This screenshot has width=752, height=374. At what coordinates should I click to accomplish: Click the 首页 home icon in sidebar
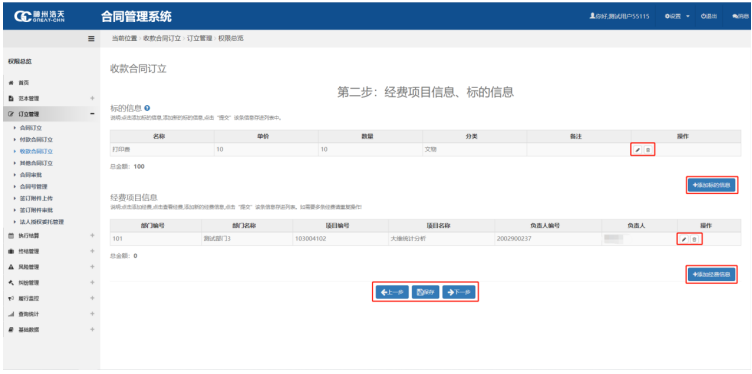click(x=11, y=83)
